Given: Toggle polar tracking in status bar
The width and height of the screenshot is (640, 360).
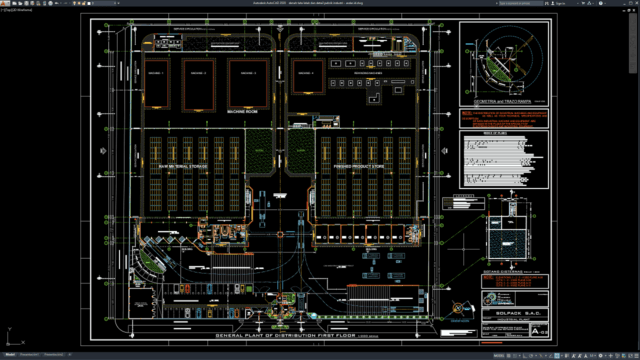Looking at the screenshot, I should (531, 356).
